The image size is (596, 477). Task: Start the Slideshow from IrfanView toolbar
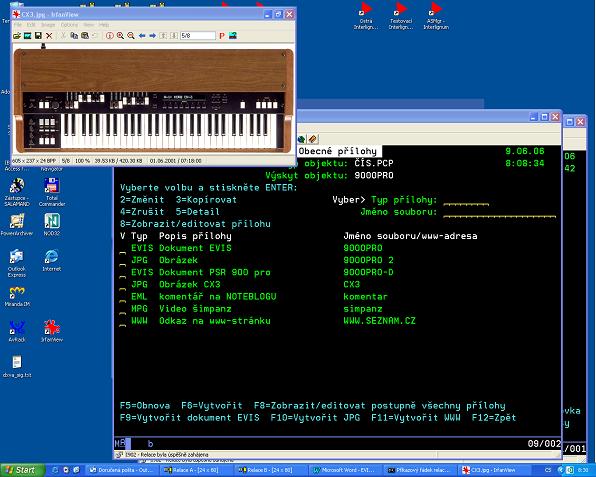pos(27,36)
